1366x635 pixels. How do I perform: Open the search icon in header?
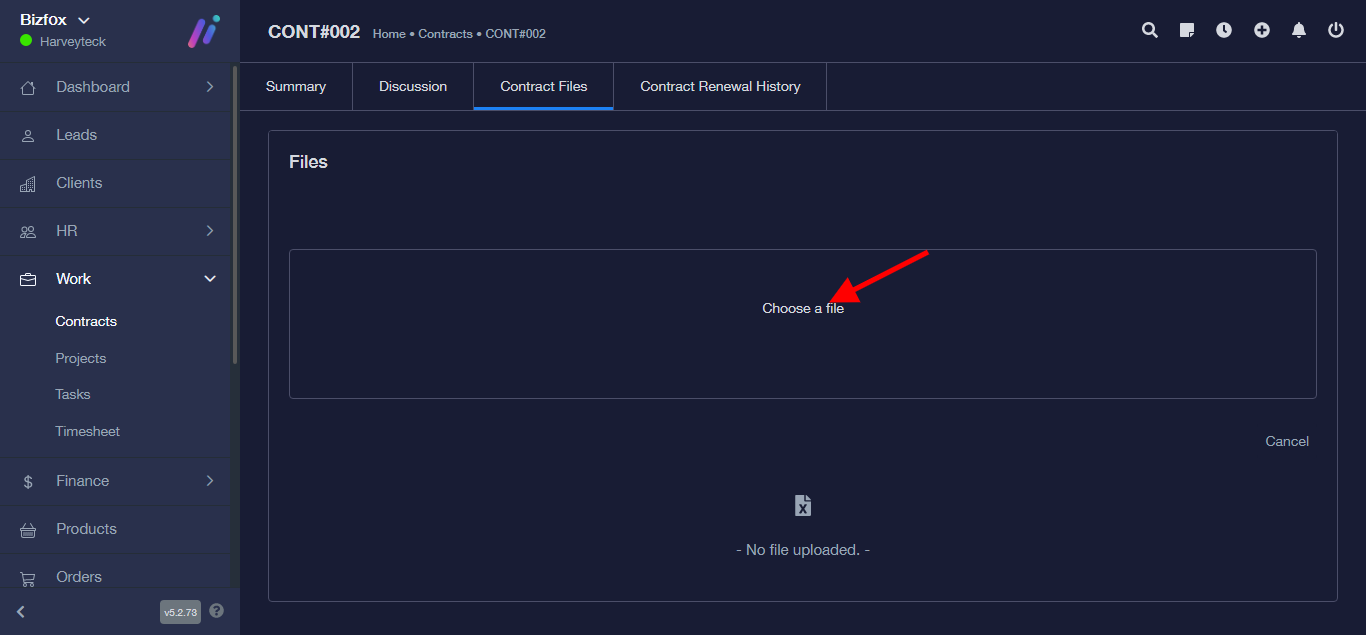(x=1150, y=30)
